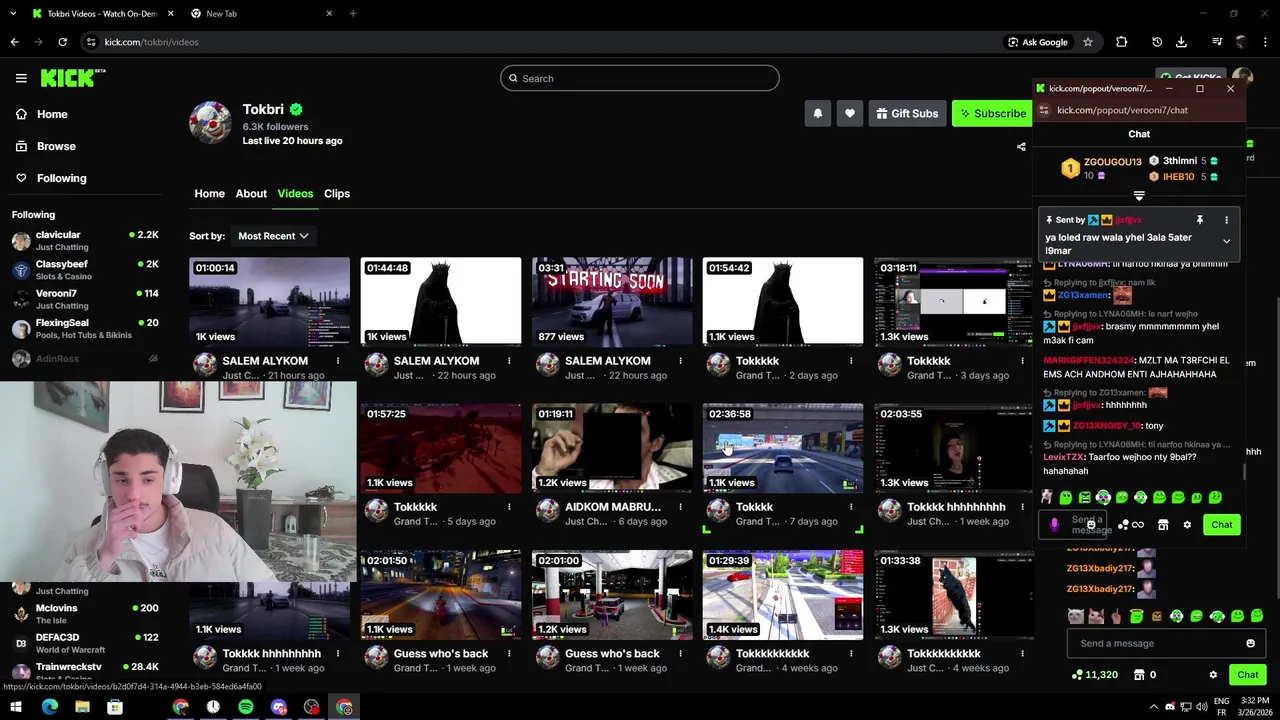Image resolution: width=1280 pixels, height=720 pixels.
Task: Click the Kick search field
Action: coord(640,78)
